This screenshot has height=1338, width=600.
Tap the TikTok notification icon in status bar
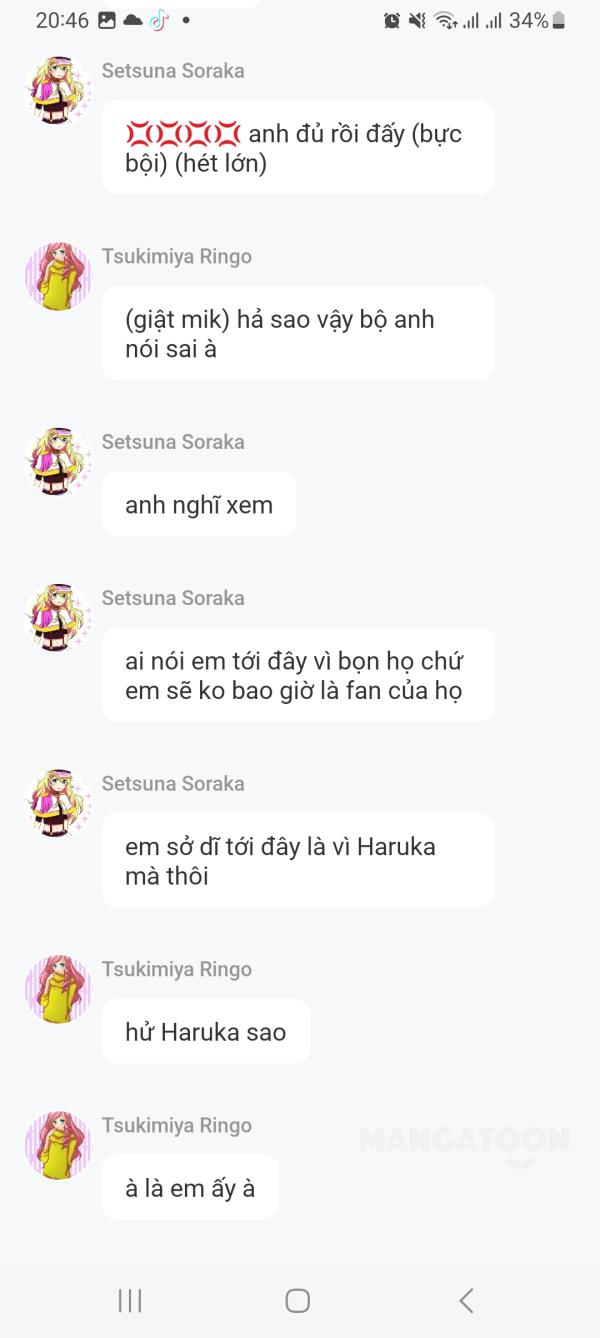click(159, 20)
